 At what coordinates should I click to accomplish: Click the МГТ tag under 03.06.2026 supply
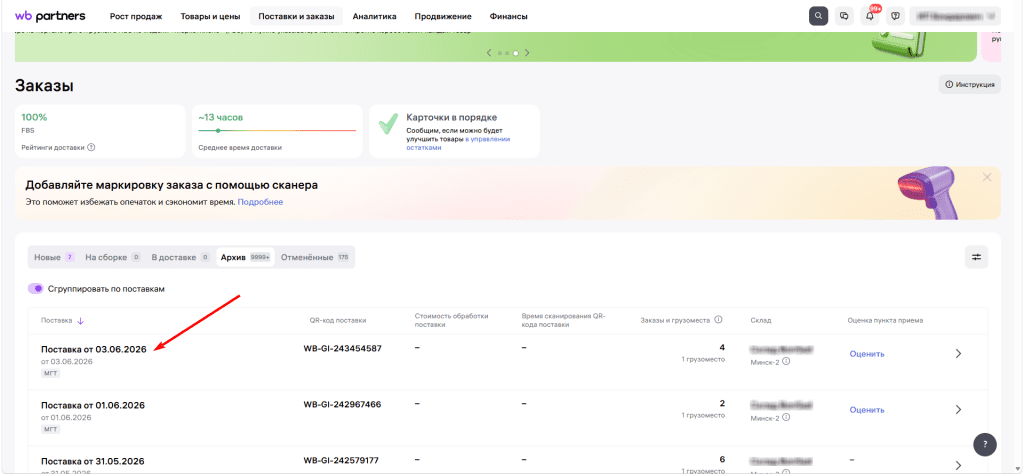(x=50, y=373)
